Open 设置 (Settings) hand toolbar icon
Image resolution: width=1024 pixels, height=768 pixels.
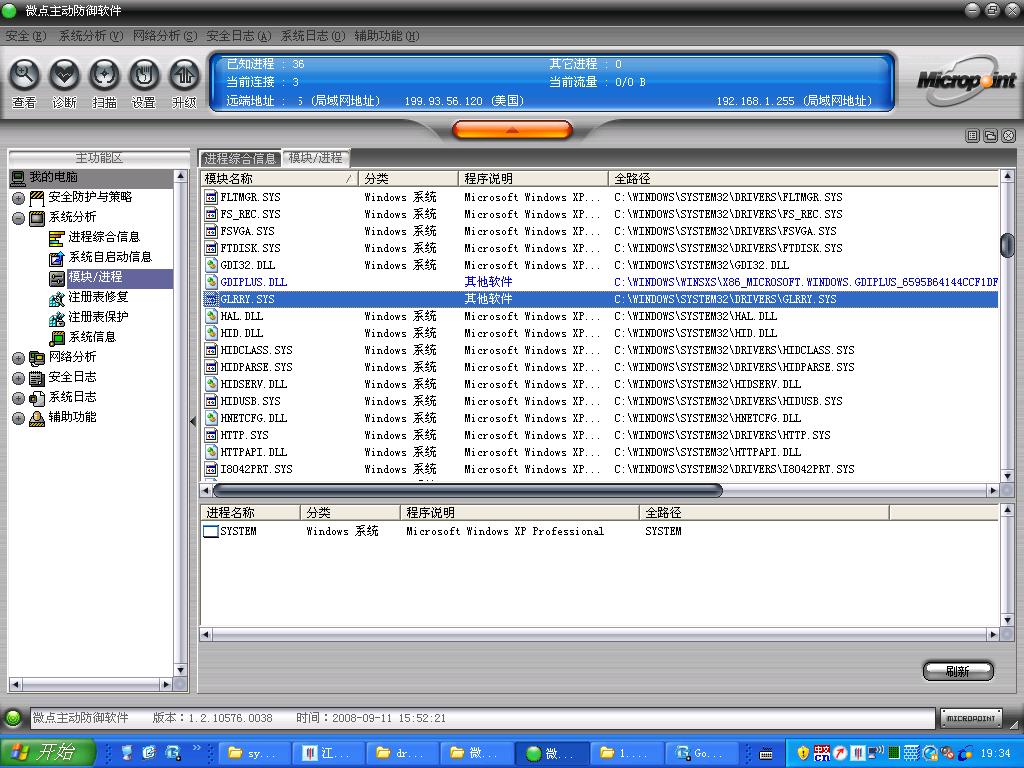pos(144,75)
